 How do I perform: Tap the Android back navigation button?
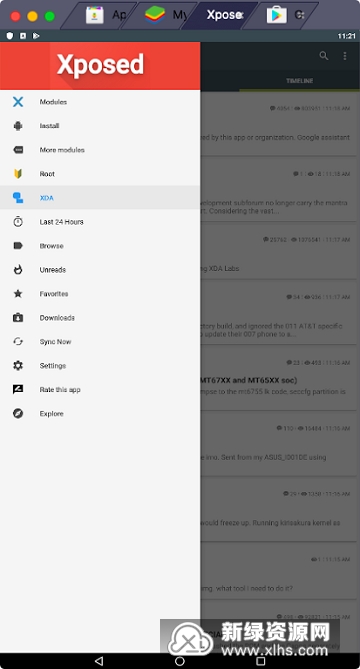pos(99,661)
